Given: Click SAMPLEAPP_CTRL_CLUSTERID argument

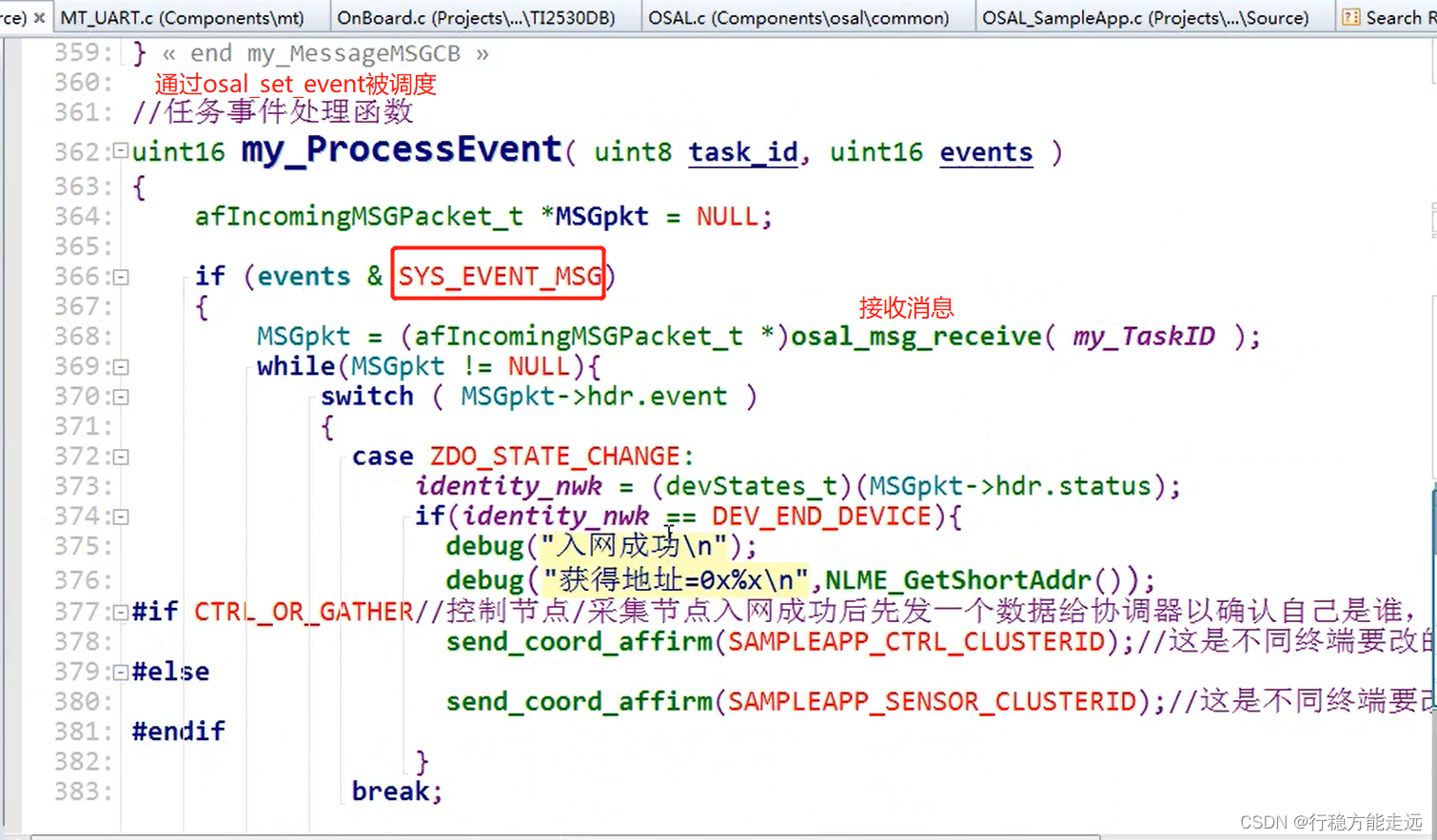Looking at the screenshot, I should point(916,641).
